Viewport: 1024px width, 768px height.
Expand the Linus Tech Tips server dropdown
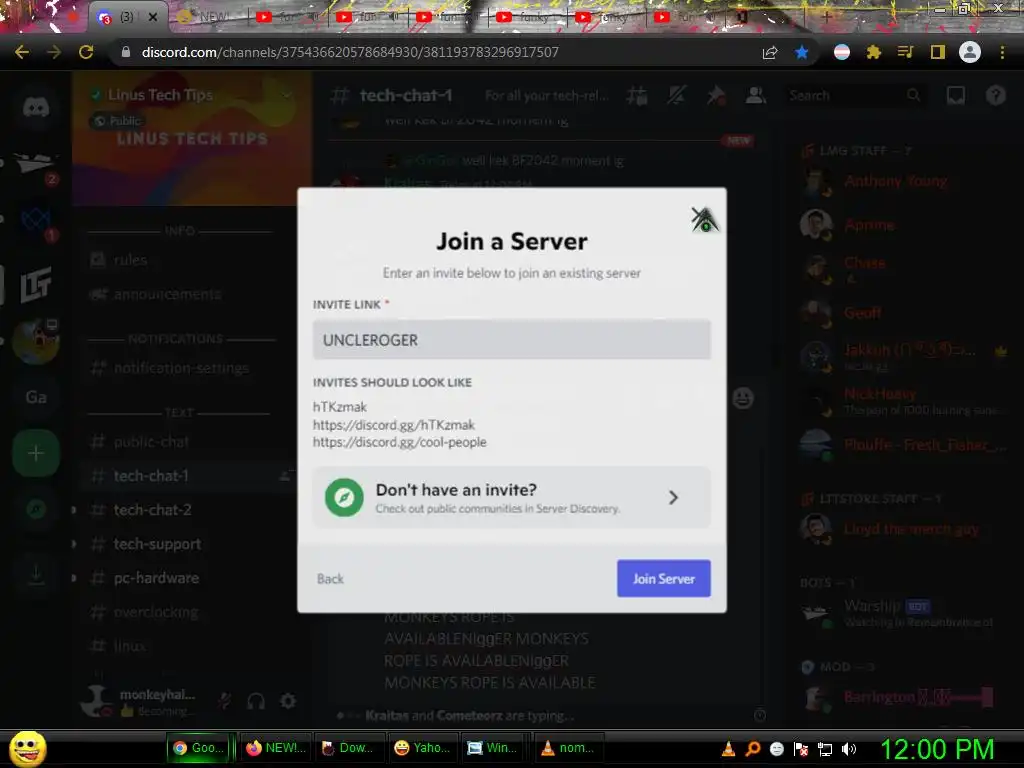coord(286,95)
